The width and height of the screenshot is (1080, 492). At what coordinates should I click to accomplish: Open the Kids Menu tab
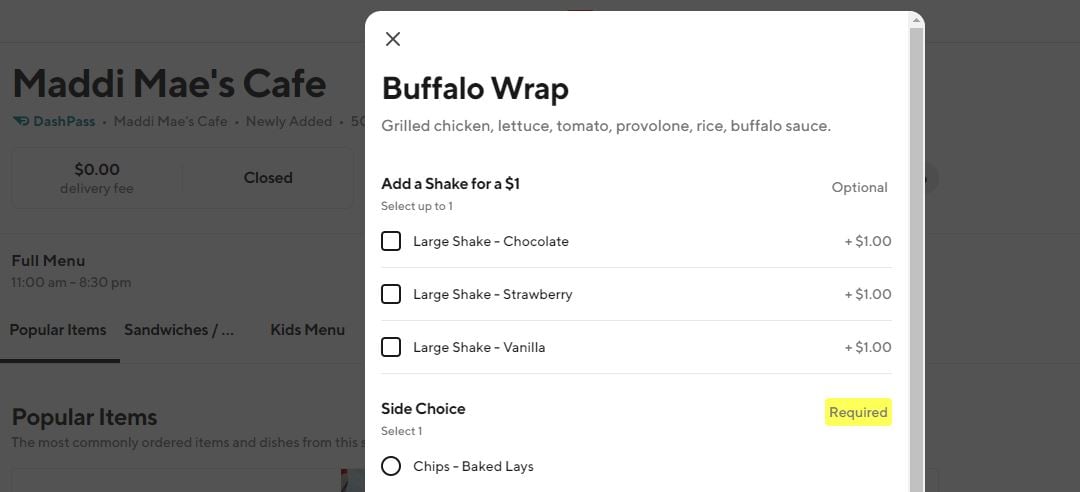307,330
